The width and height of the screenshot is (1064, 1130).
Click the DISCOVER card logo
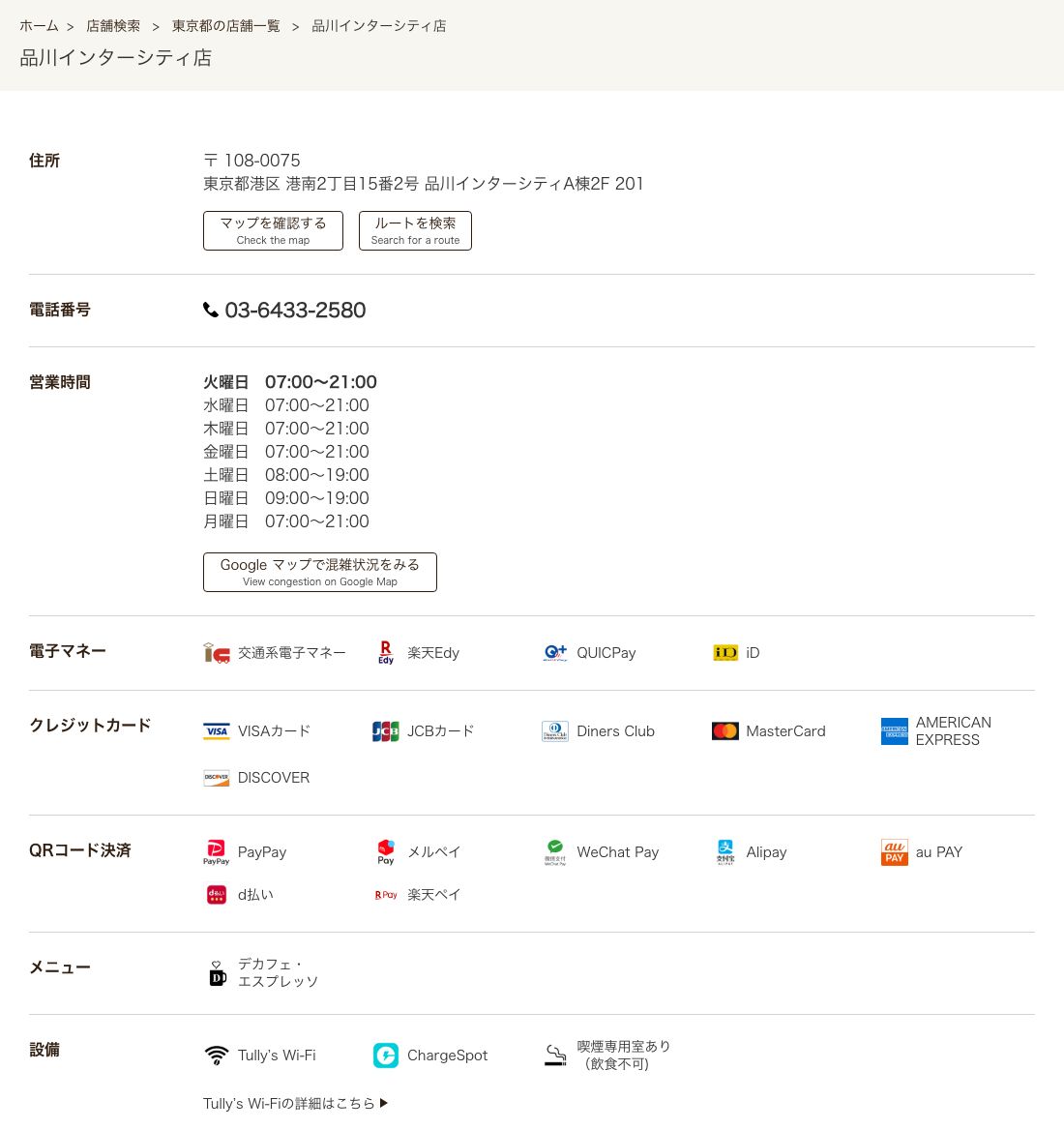pos(216,778)
